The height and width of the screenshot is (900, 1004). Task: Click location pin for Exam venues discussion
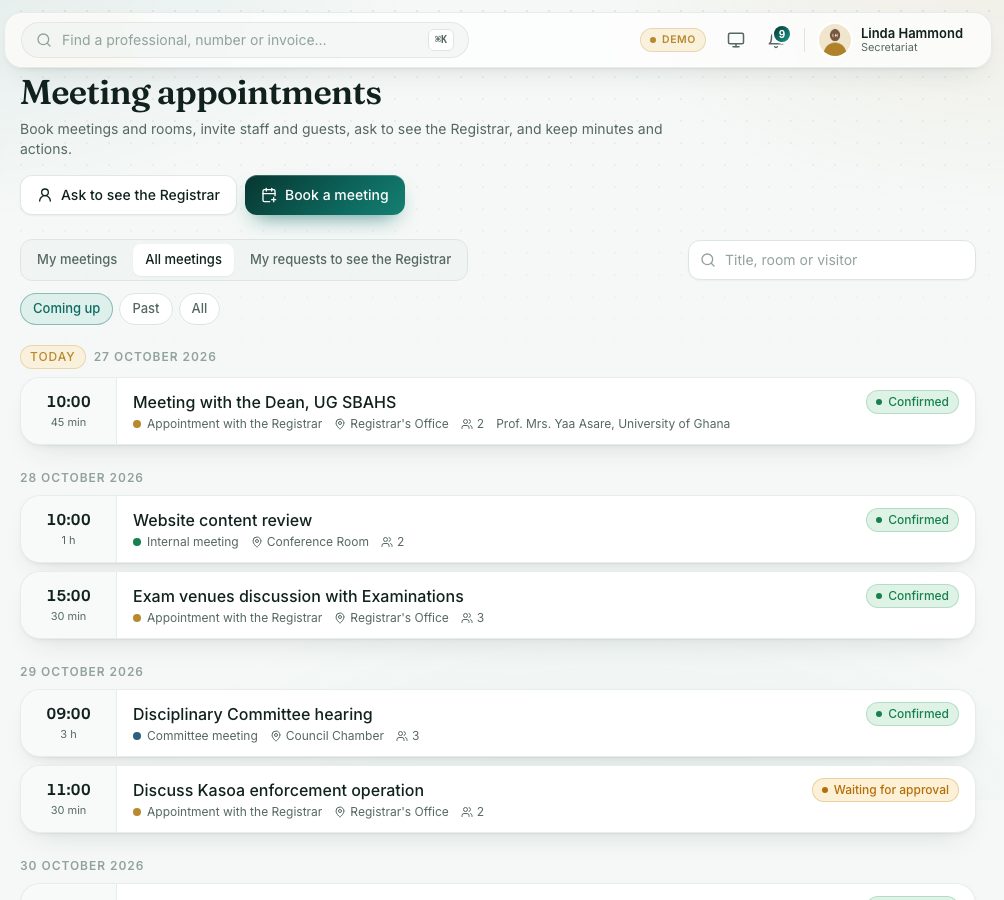click(340, 618)
